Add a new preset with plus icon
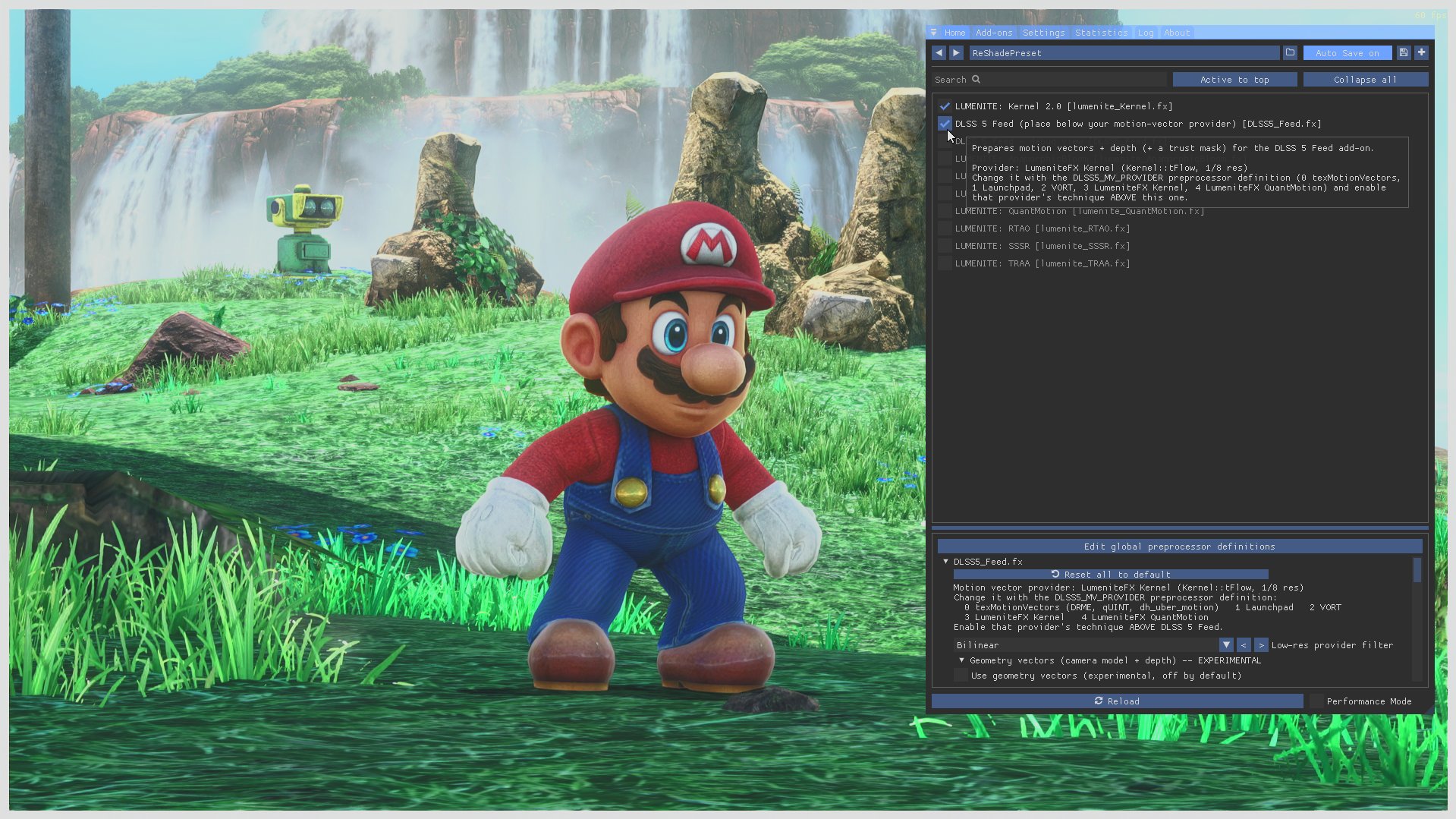 pyautogui.click(x=1421, y=53)
